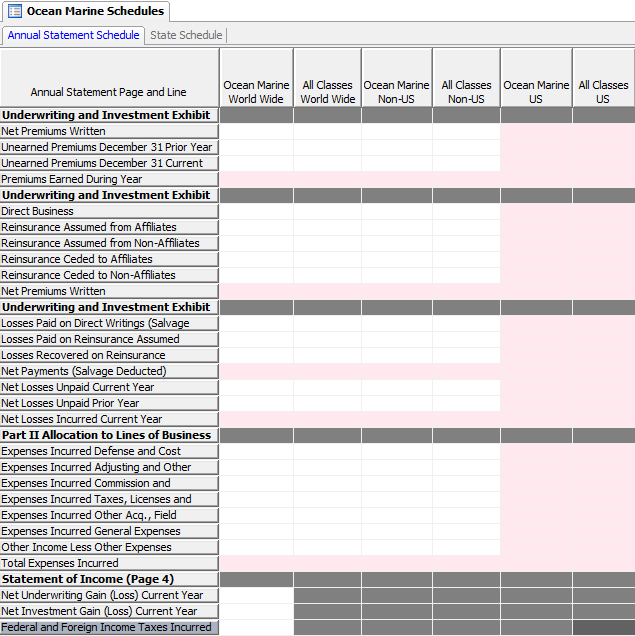The height and width of the screenshot is (636, 635).
Task: Click Direct Business cell under Ocean Marine Non-US
Action: [397, 211]
